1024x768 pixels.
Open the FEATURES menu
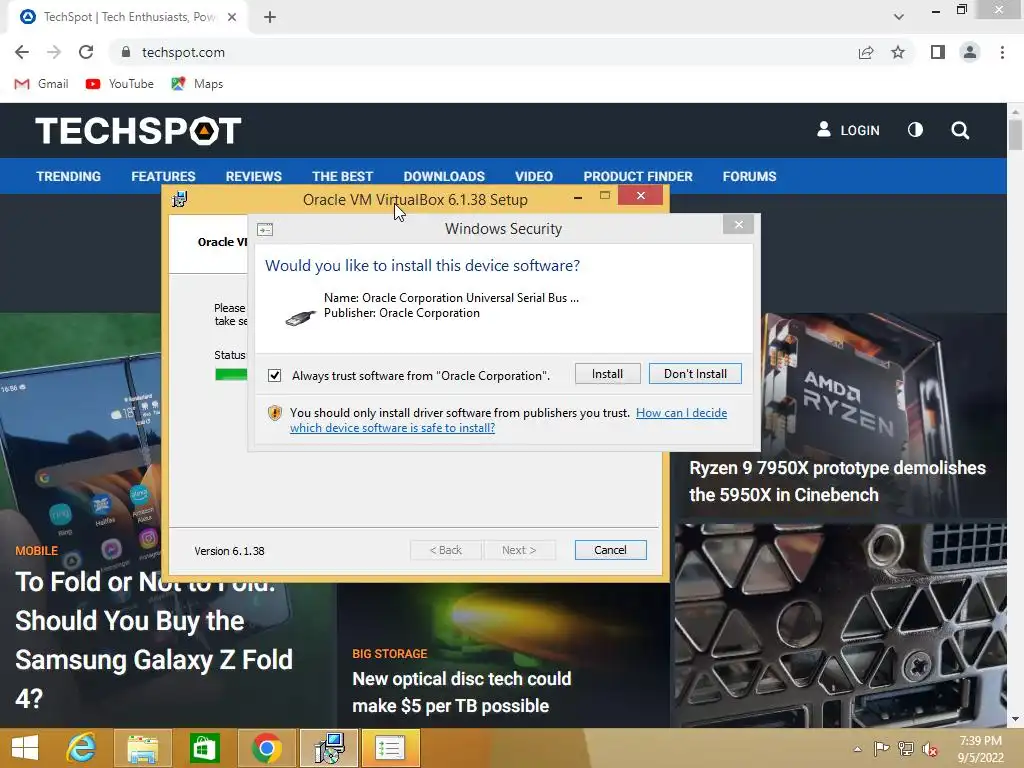pos(163,176)
